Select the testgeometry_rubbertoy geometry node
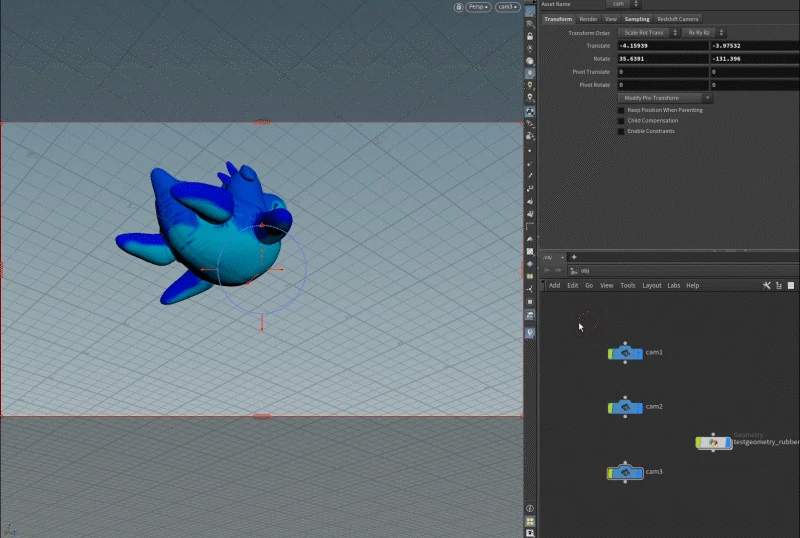Screen dimensions: 800x538 tap(713, 443)
